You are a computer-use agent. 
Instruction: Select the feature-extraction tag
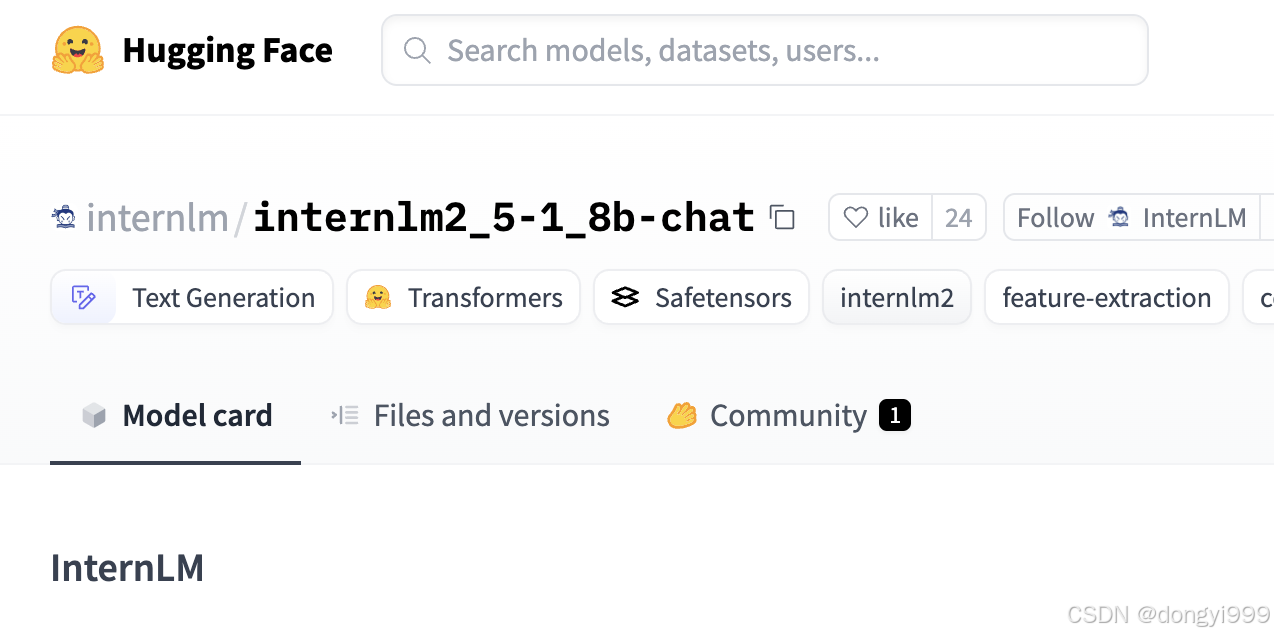tap(1106, 297)
